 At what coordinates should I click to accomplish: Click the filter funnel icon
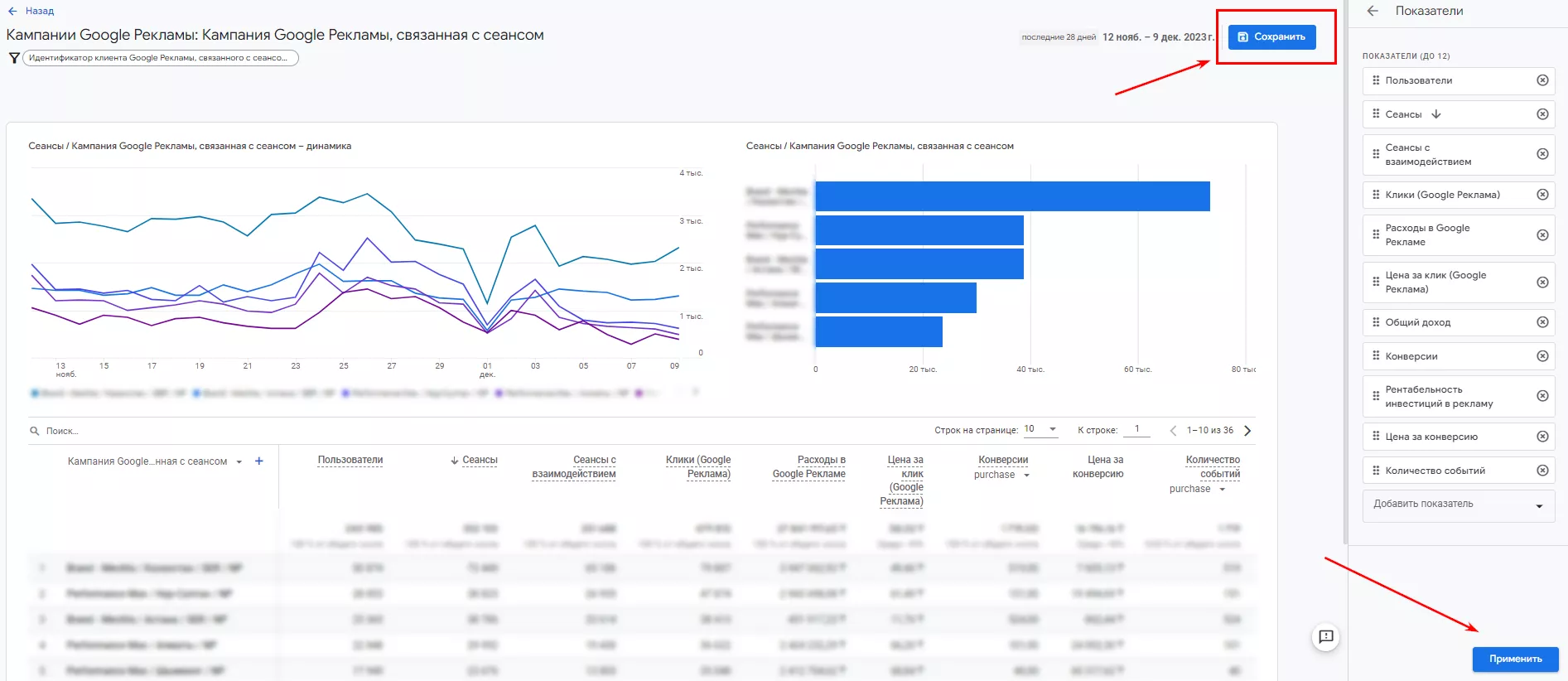pos(14,58)
